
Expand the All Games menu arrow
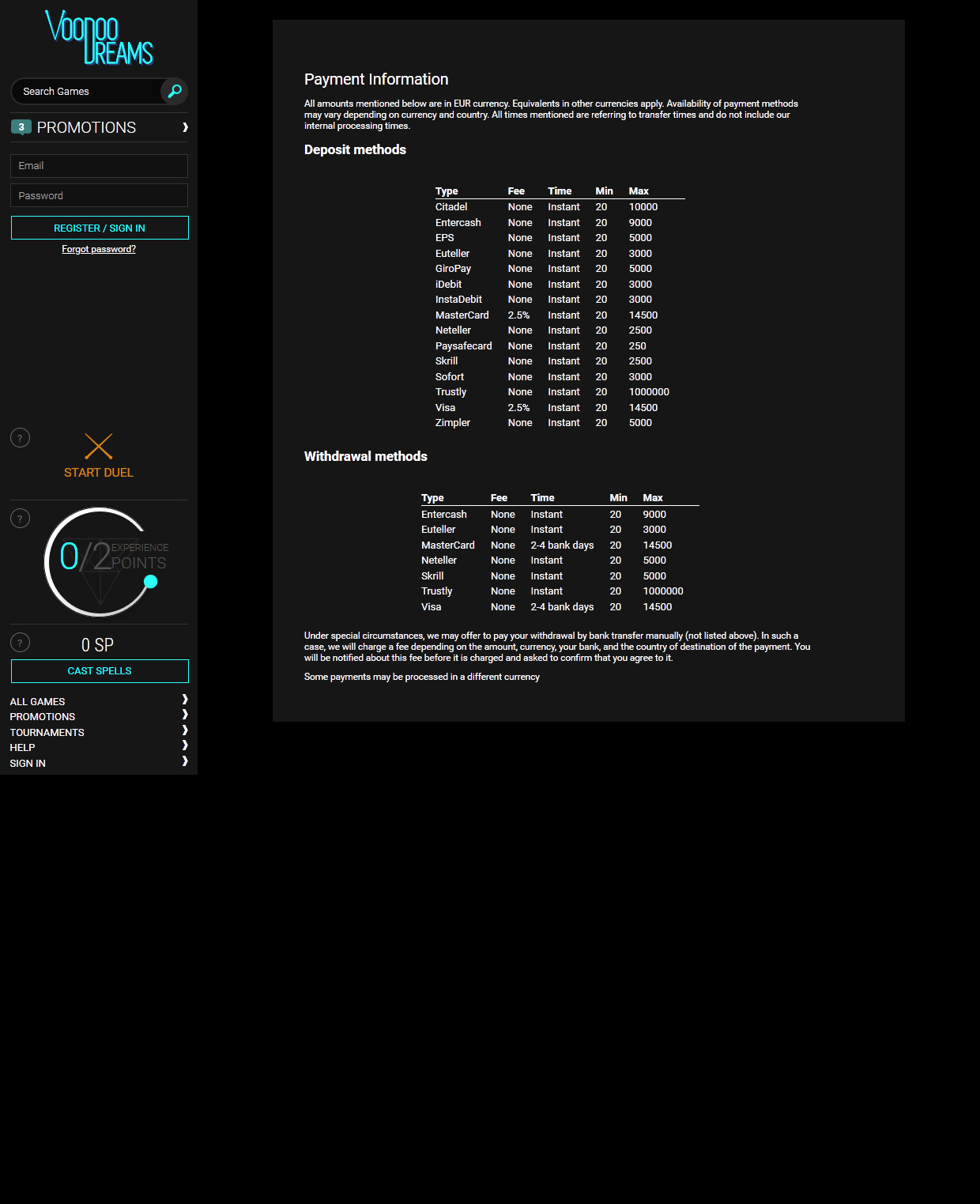pyautogui.click(x=185, y=700)
